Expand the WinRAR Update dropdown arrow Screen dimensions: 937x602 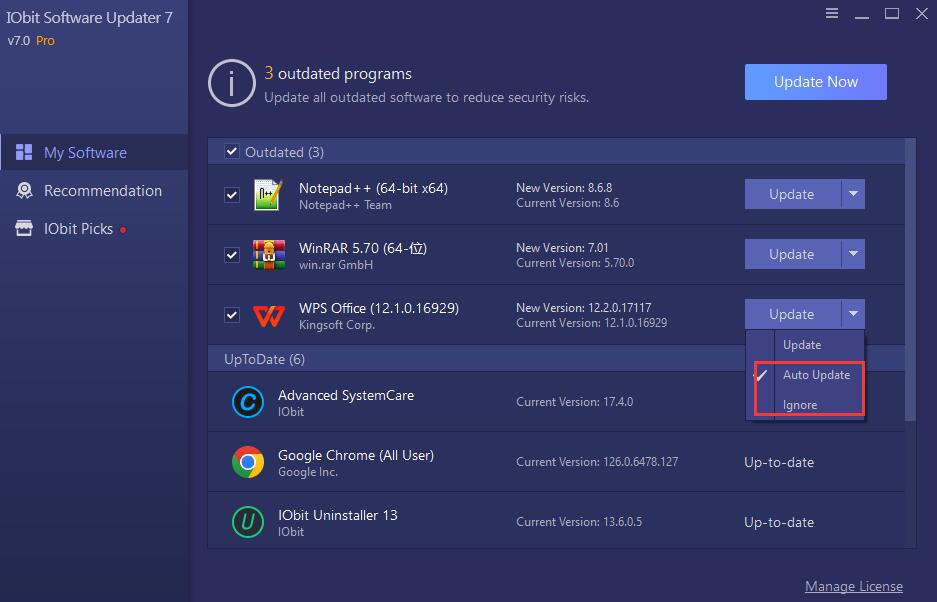[x=853, y=254]
